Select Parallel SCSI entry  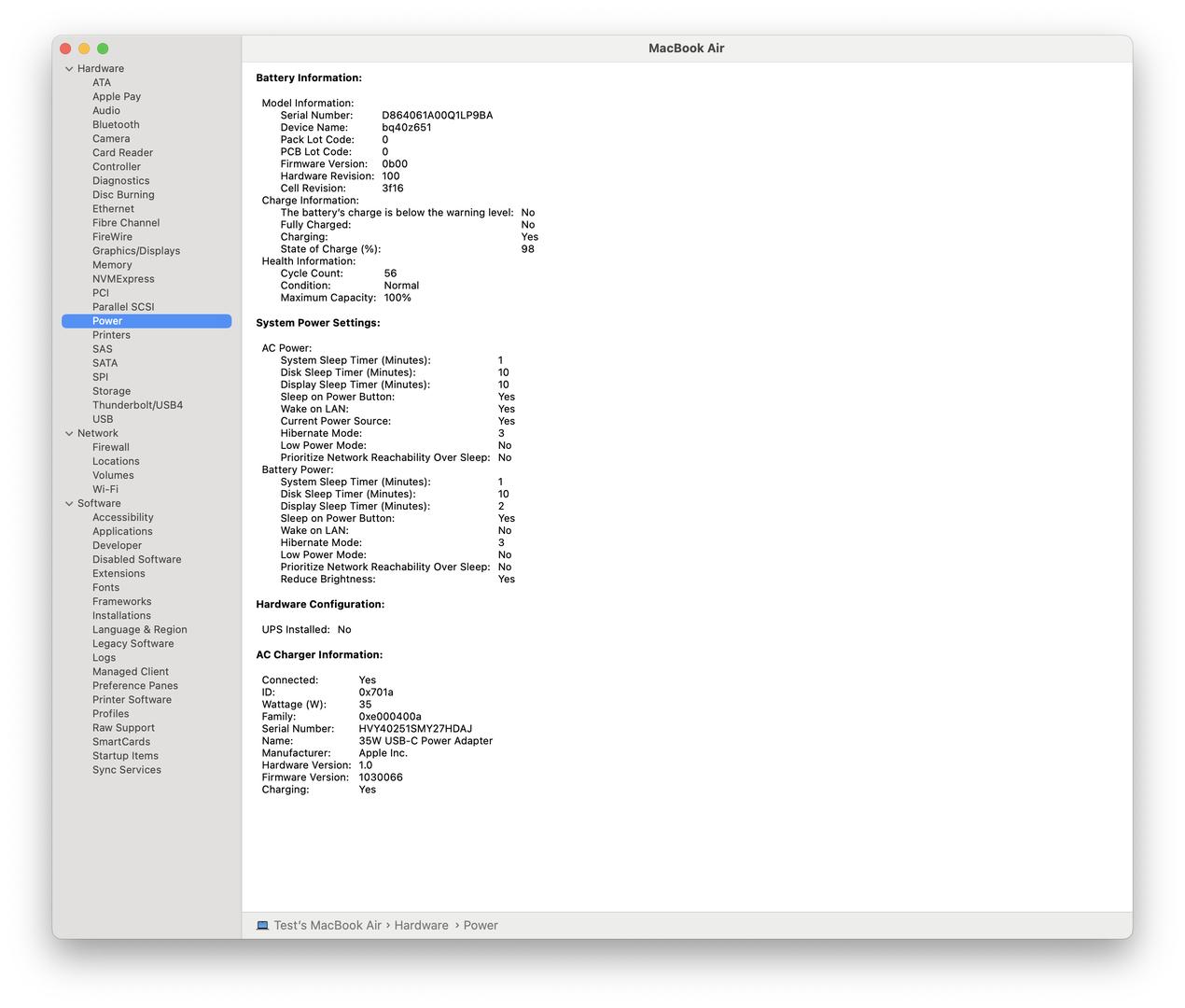point(123,307)
